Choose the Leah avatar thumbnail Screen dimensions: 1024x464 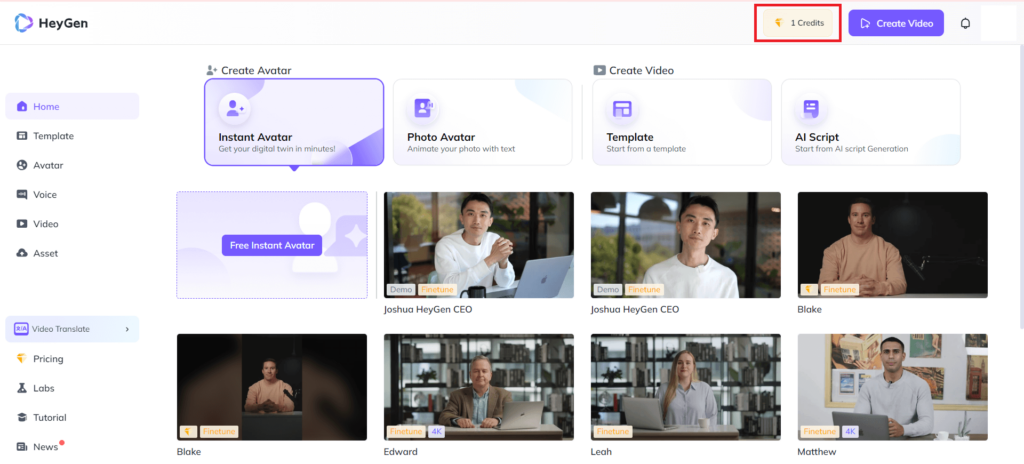point(685,386)
